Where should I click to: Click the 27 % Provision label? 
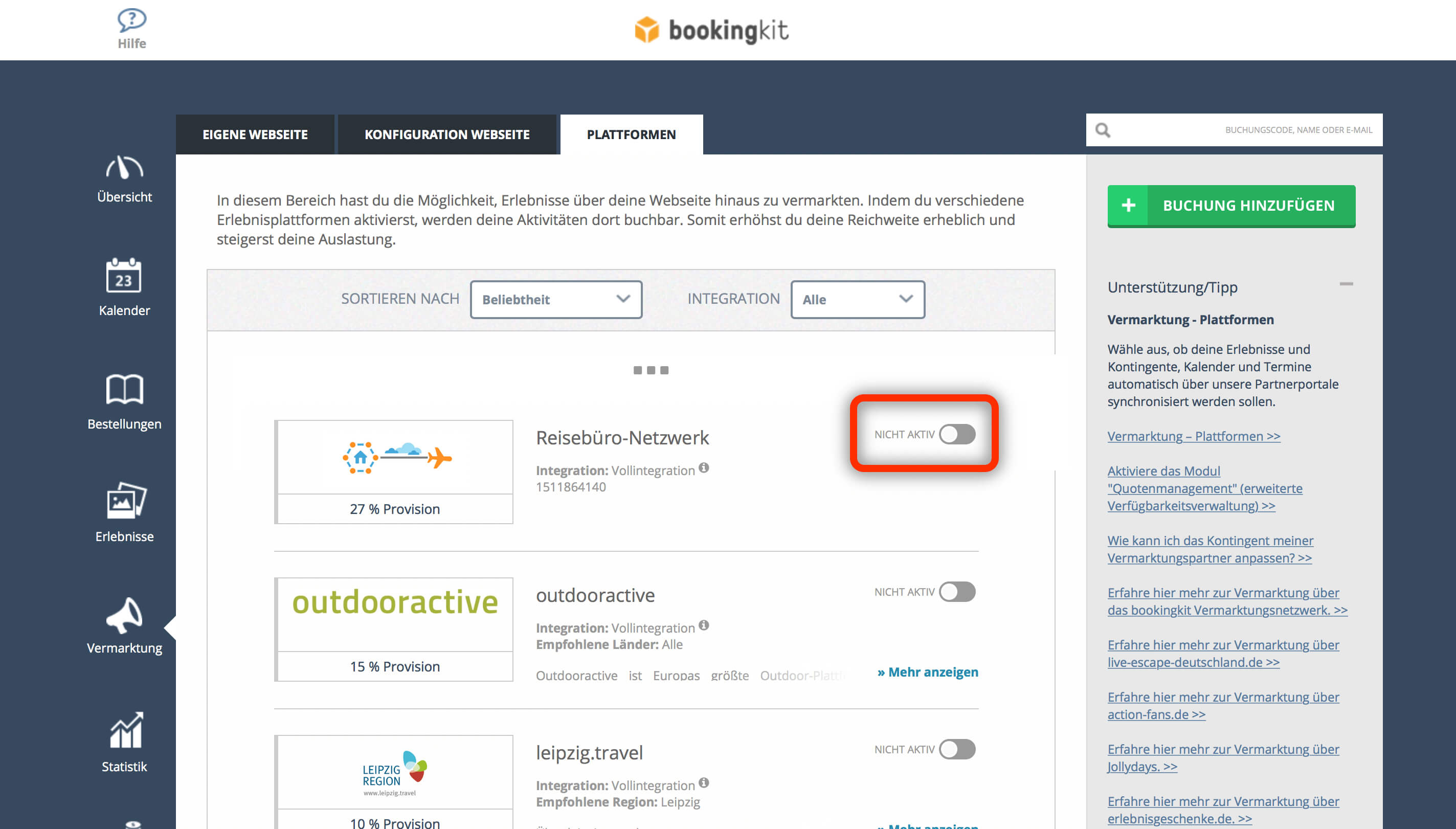click(395, 509)
